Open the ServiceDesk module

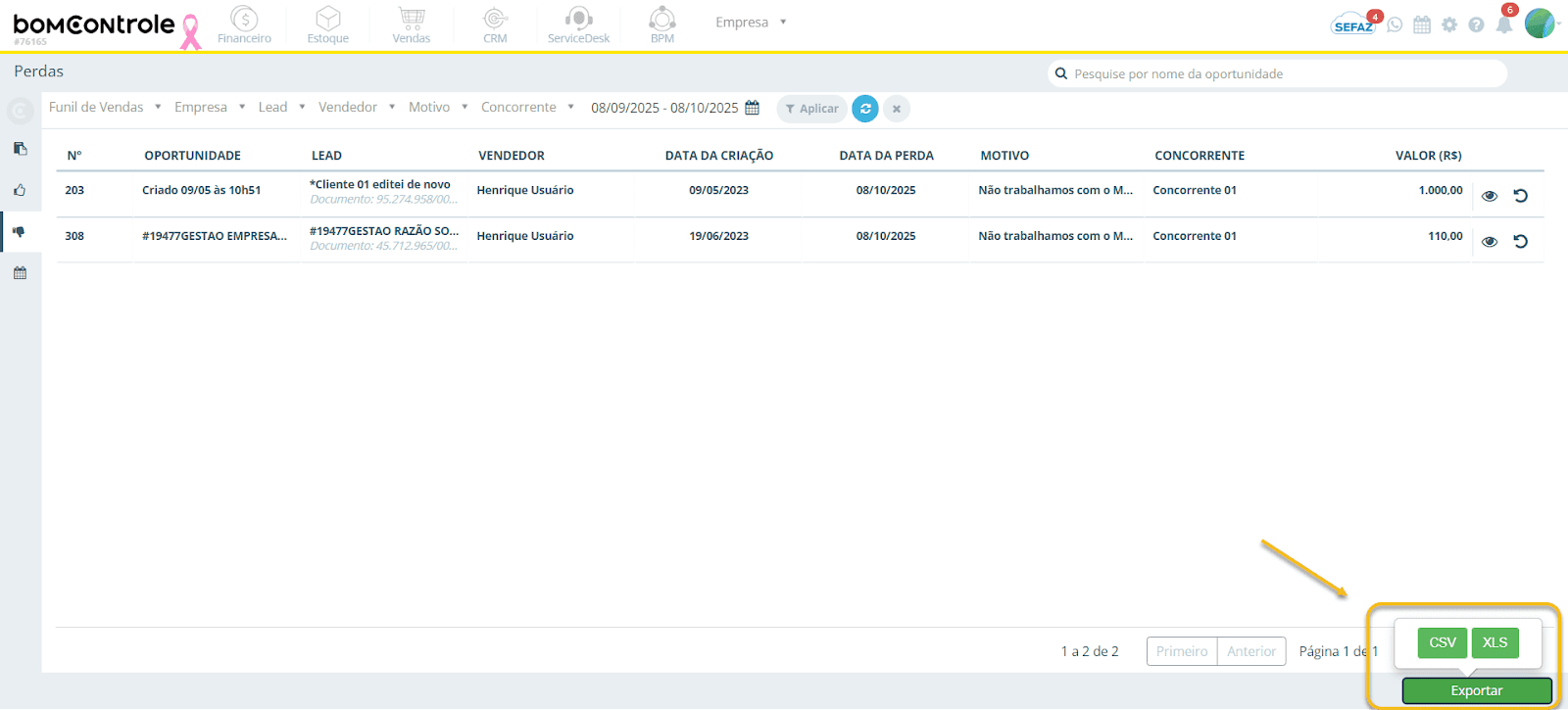(578, 25)
